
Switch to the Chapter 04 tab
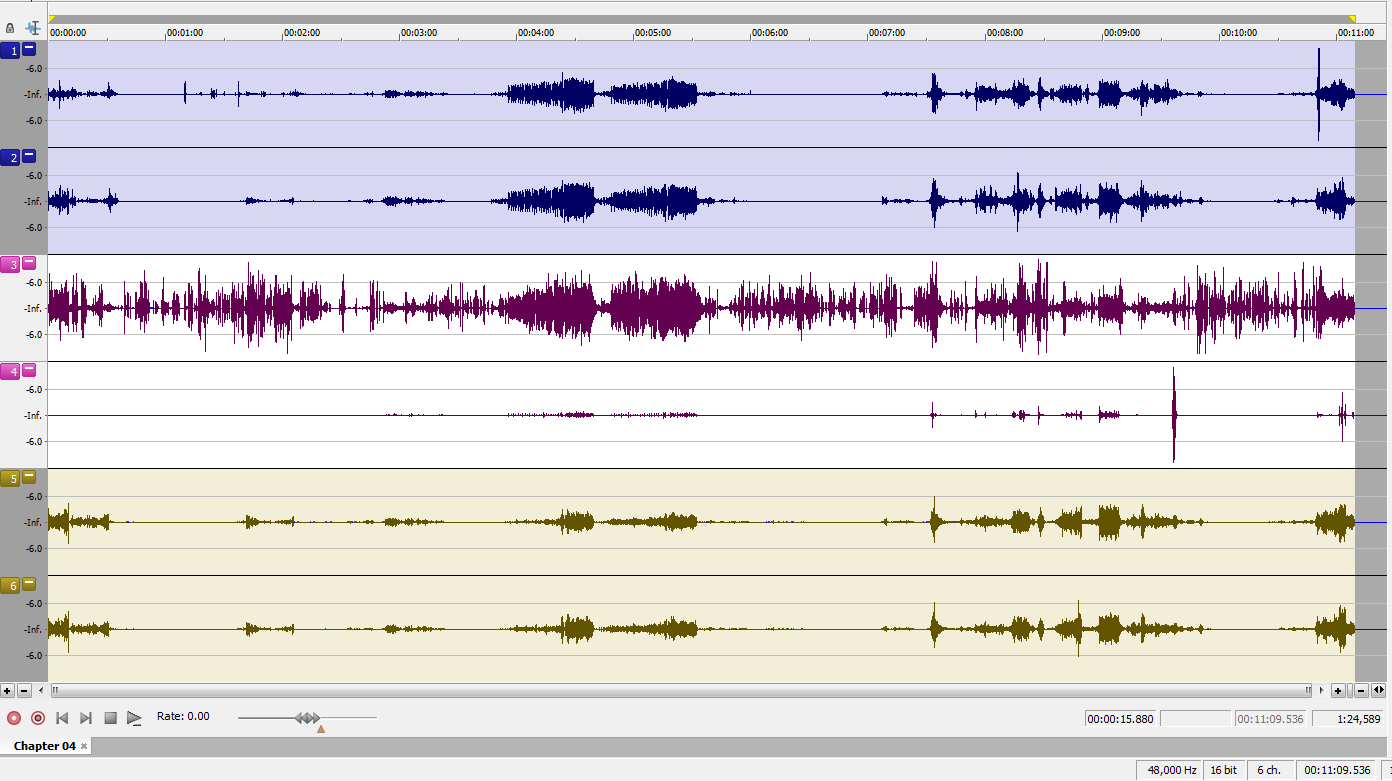coord(44,746)
